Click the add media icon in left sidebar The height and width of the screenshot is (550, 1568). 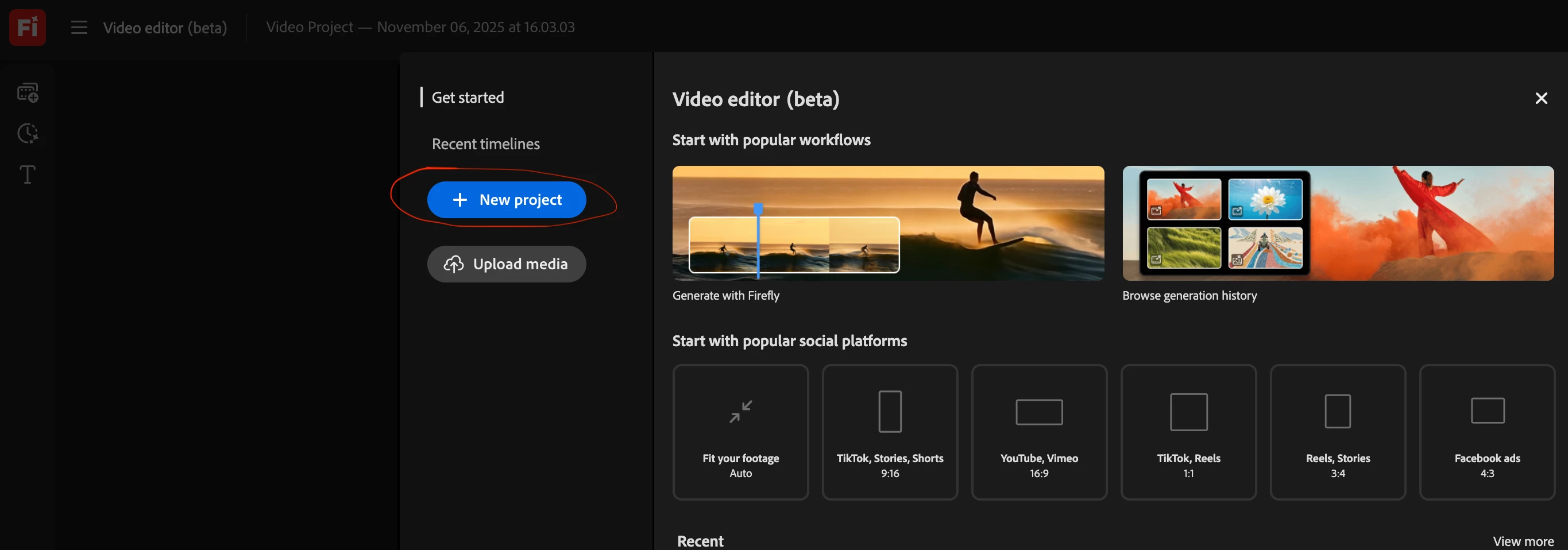(x=28, y=92)
